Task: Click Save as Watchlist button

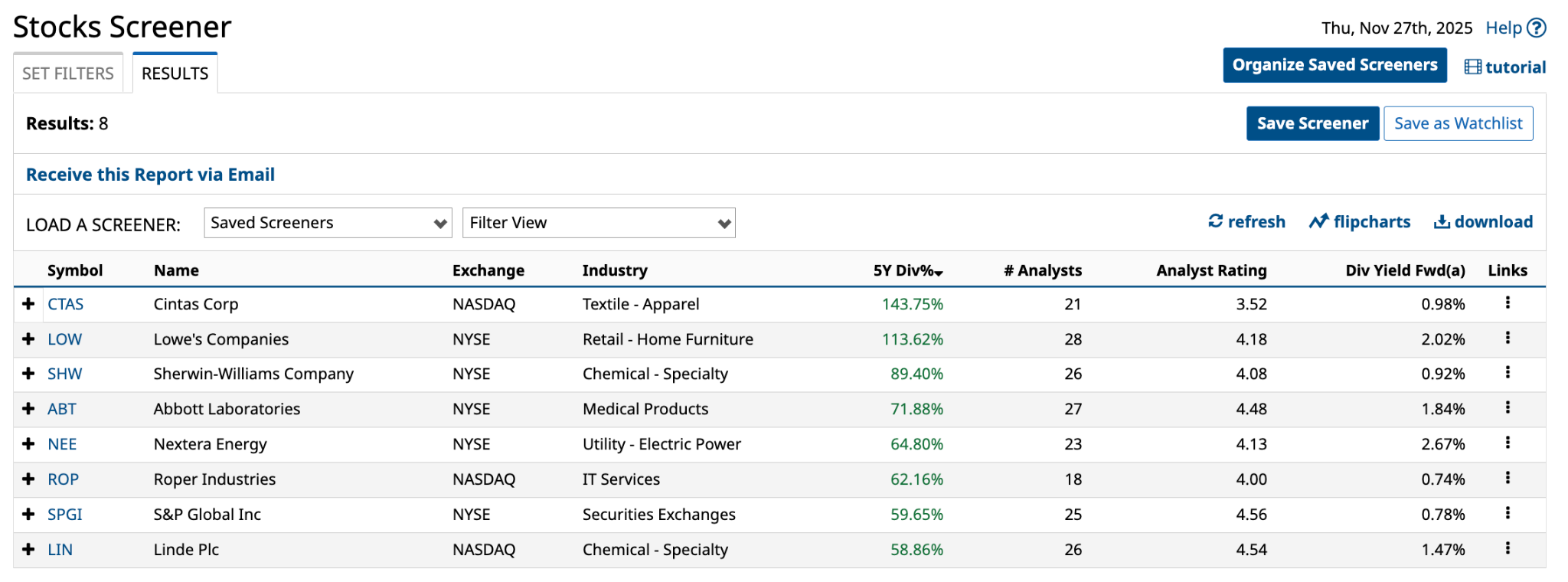Action: [1458, 123]
